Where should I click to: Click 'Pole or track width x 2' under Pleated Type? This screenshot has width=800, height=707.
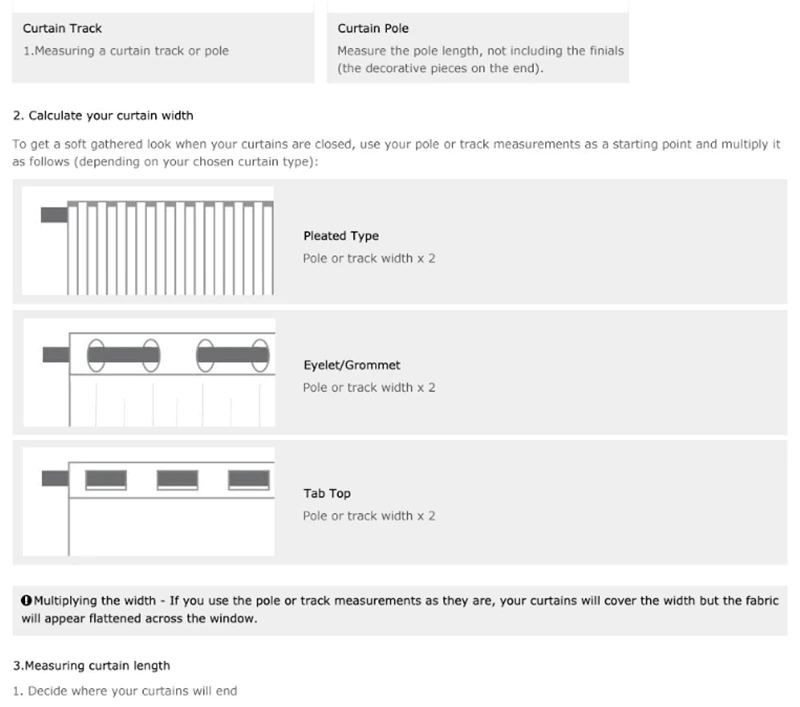[x=369, y=258]
